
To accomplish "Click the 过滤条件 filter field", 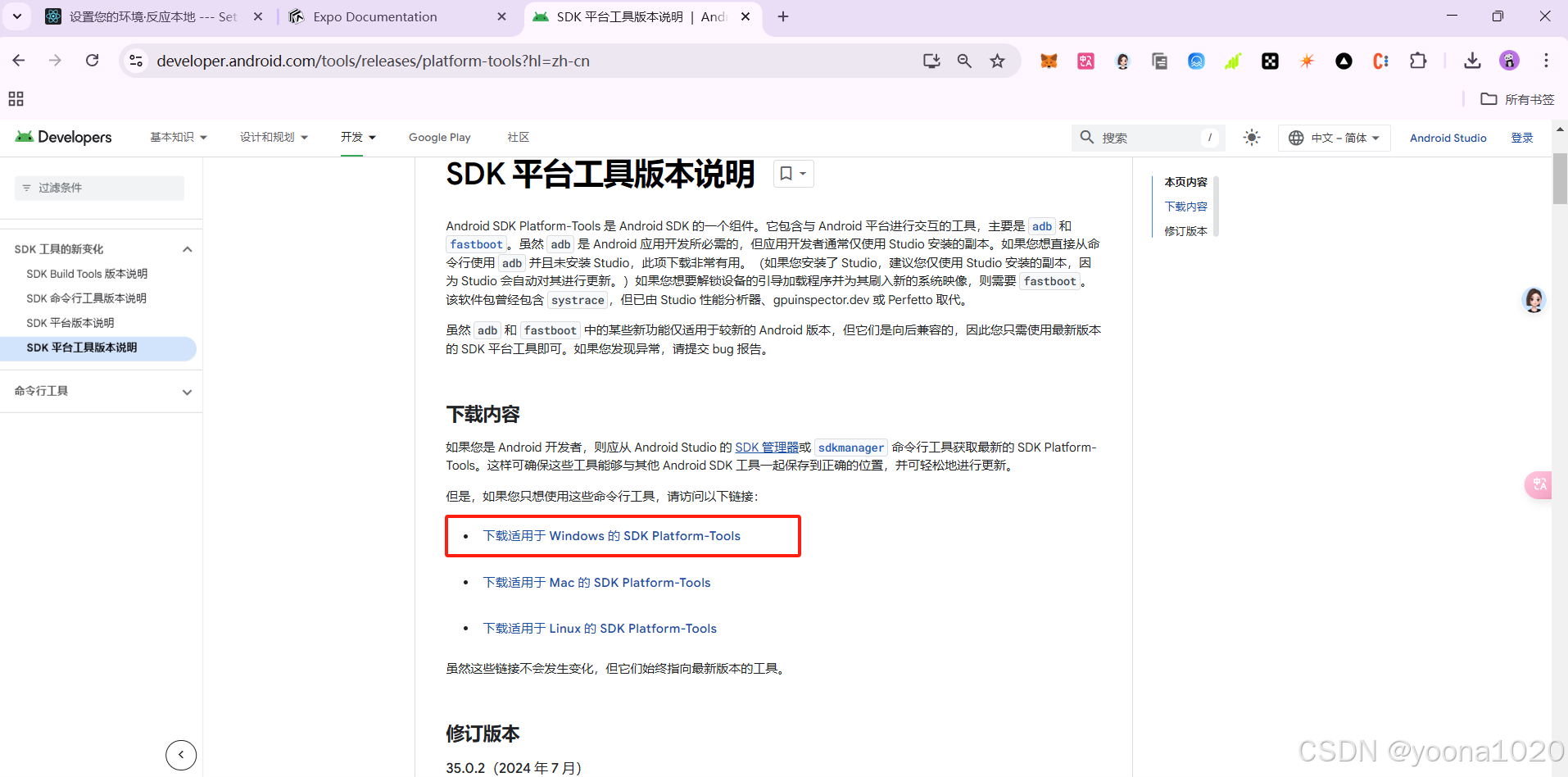I will 99,188.
